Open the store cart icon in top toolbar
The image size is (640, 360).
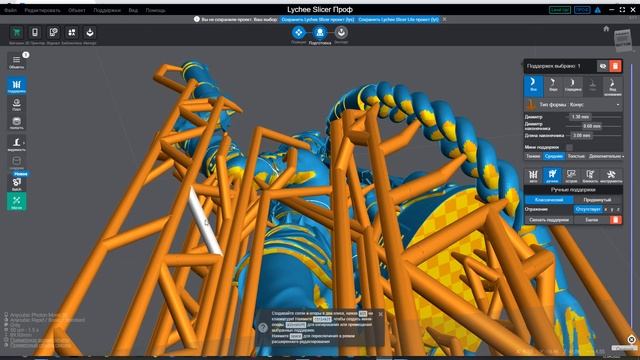[x=16, y=32]
